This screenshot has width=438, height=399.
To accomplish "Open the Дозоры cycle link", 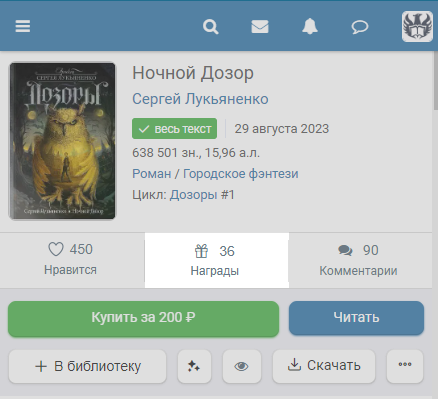I will (x=193, y=195).
